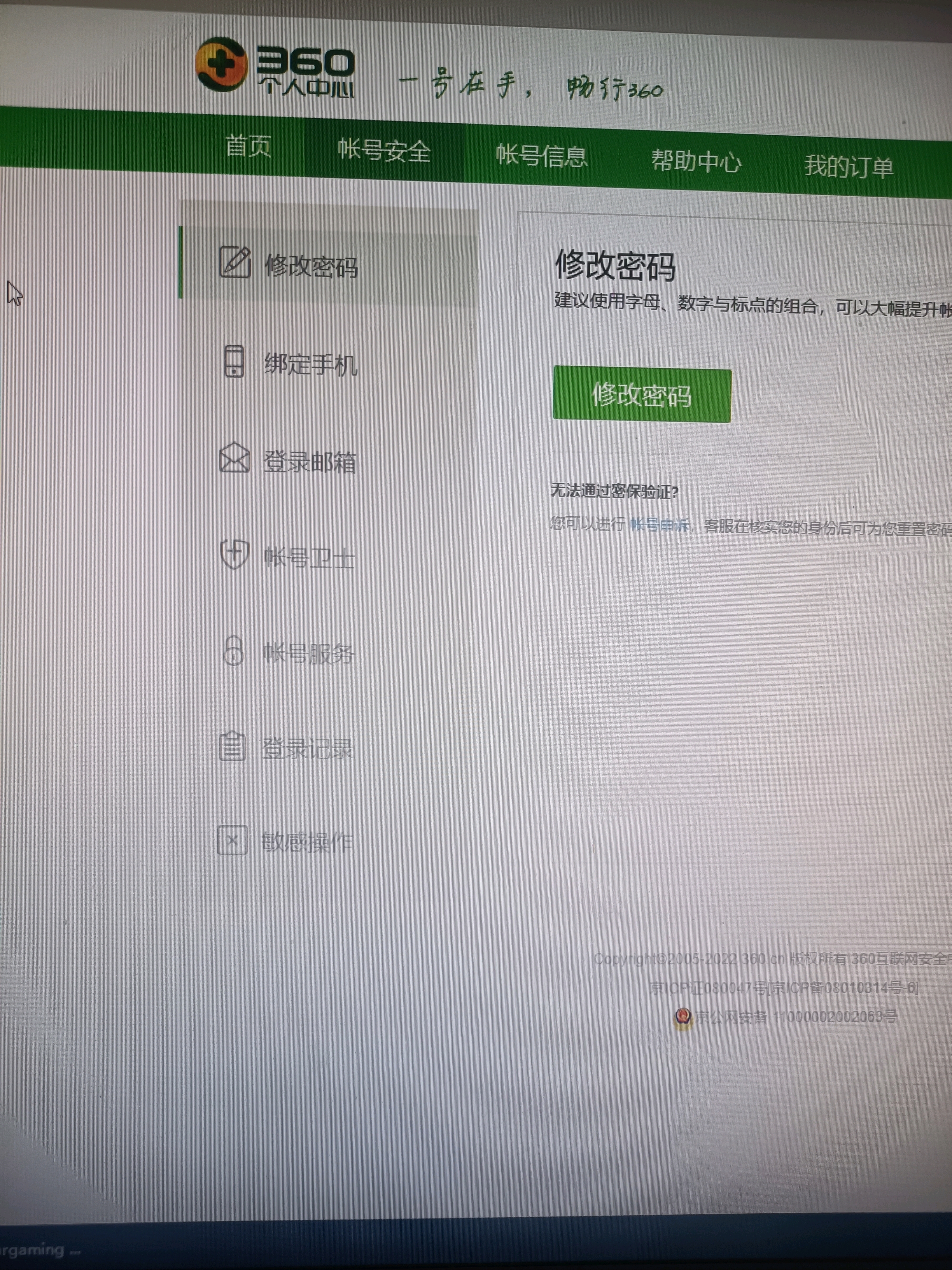Image resolution: width=952 pixels, height=1270 pixels.
Task: Click the green 修改密码 button
Action: (642, 395)
